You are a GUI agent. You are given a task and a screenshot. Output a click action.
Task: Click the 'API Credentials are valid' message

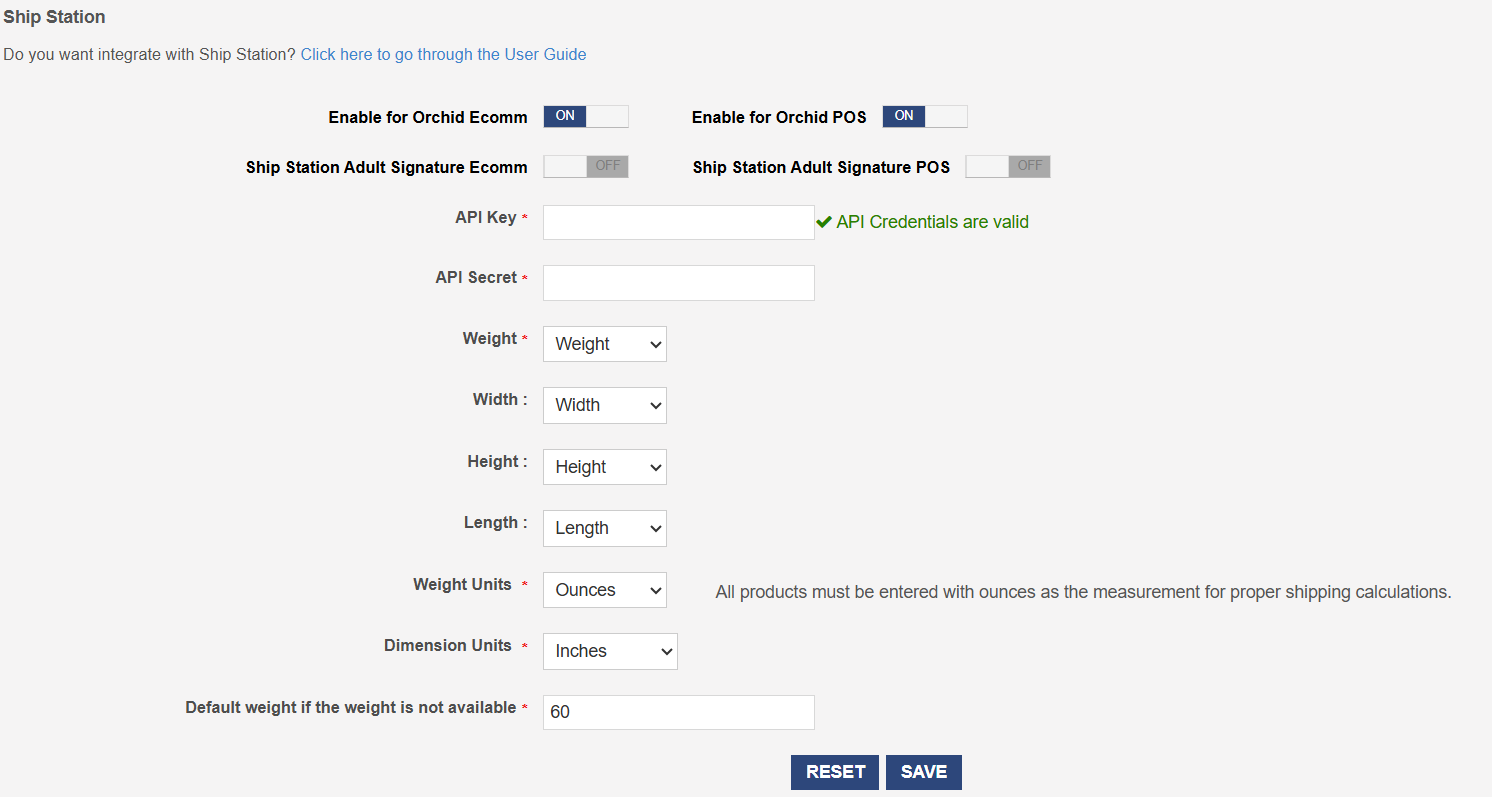click(x=932, y=222)
